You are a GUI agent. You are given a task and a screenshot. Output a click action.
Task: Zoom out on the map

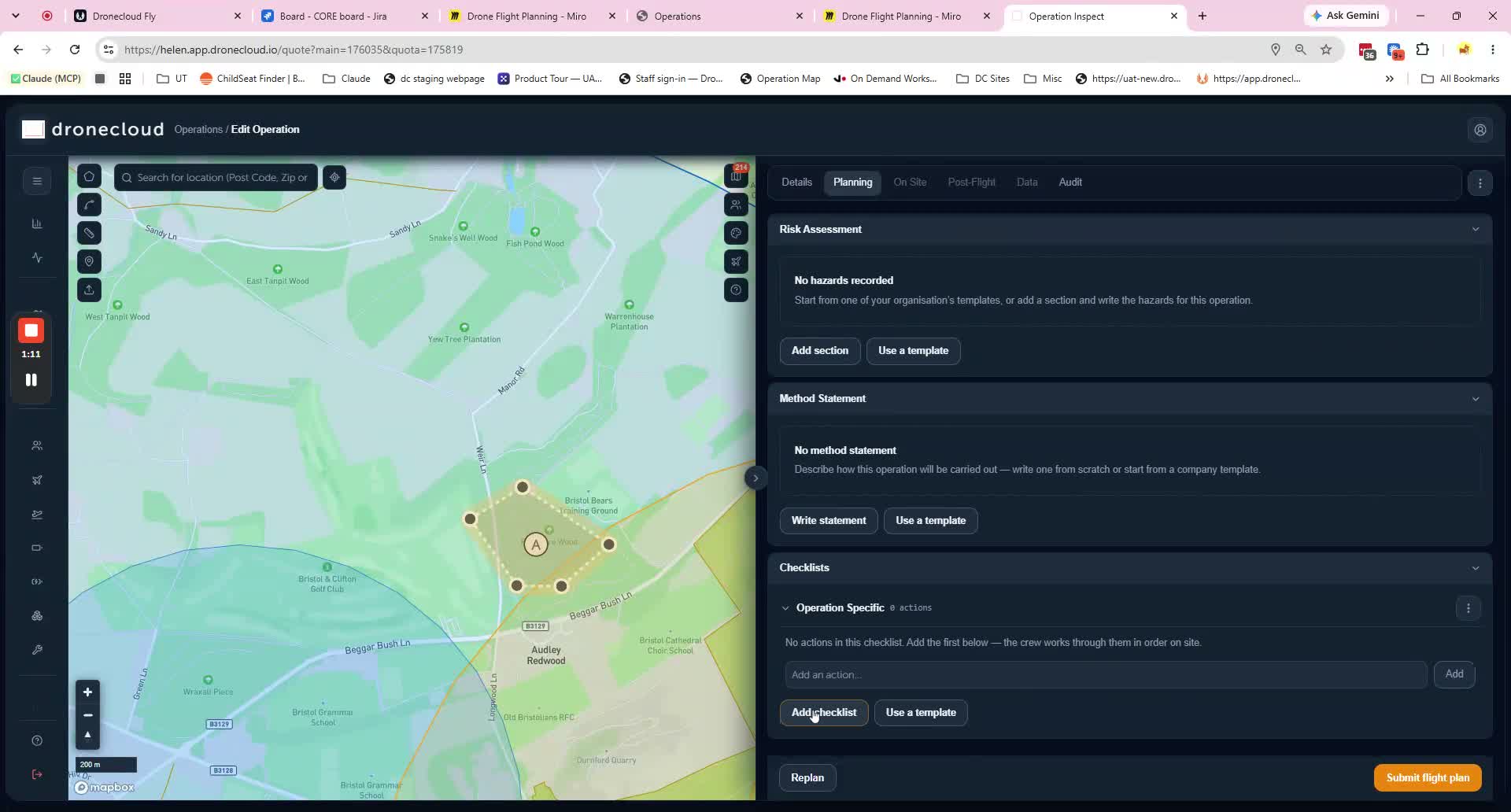87,714
